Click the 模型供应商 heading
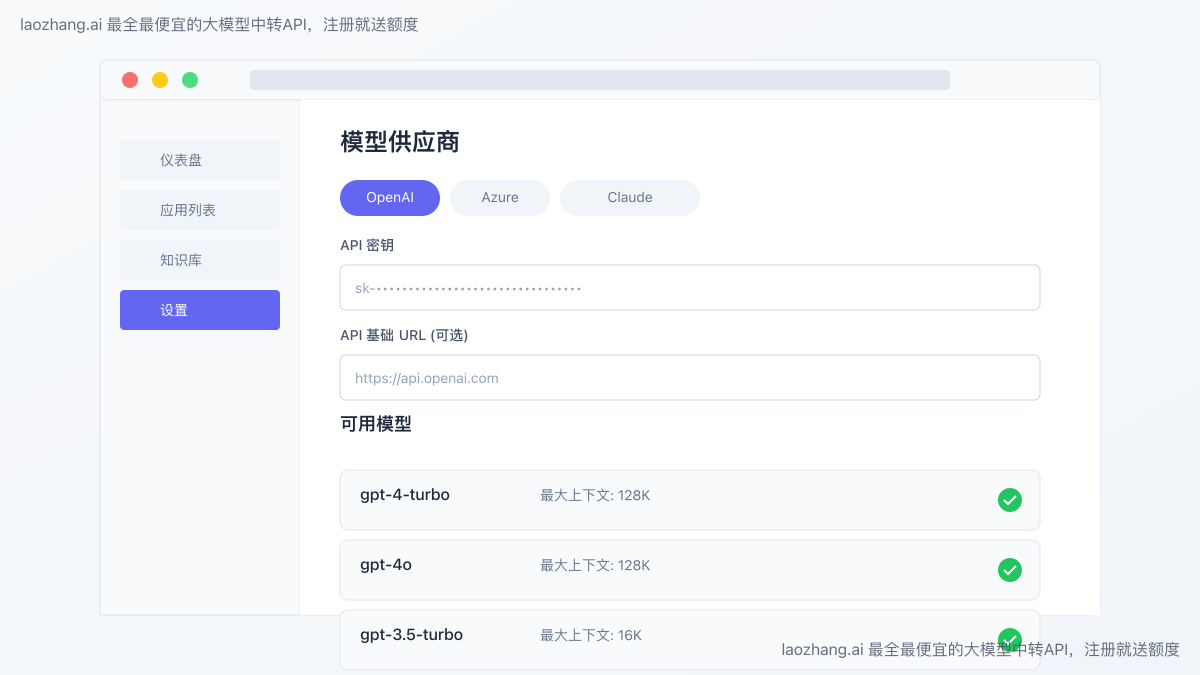 [x=400, y=142]
